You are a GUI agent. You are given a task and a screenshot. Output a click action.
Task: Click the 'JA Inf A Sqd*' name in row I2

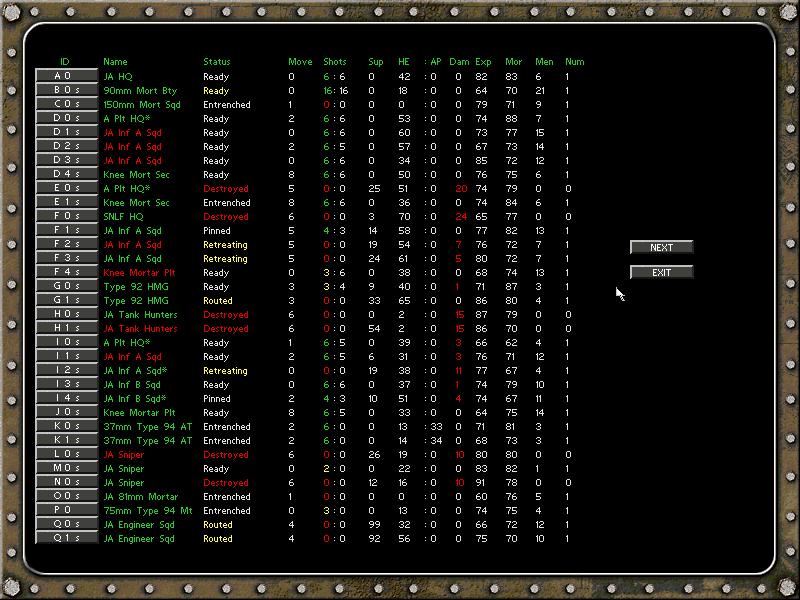pyautogui.click(x=135, y=371)
